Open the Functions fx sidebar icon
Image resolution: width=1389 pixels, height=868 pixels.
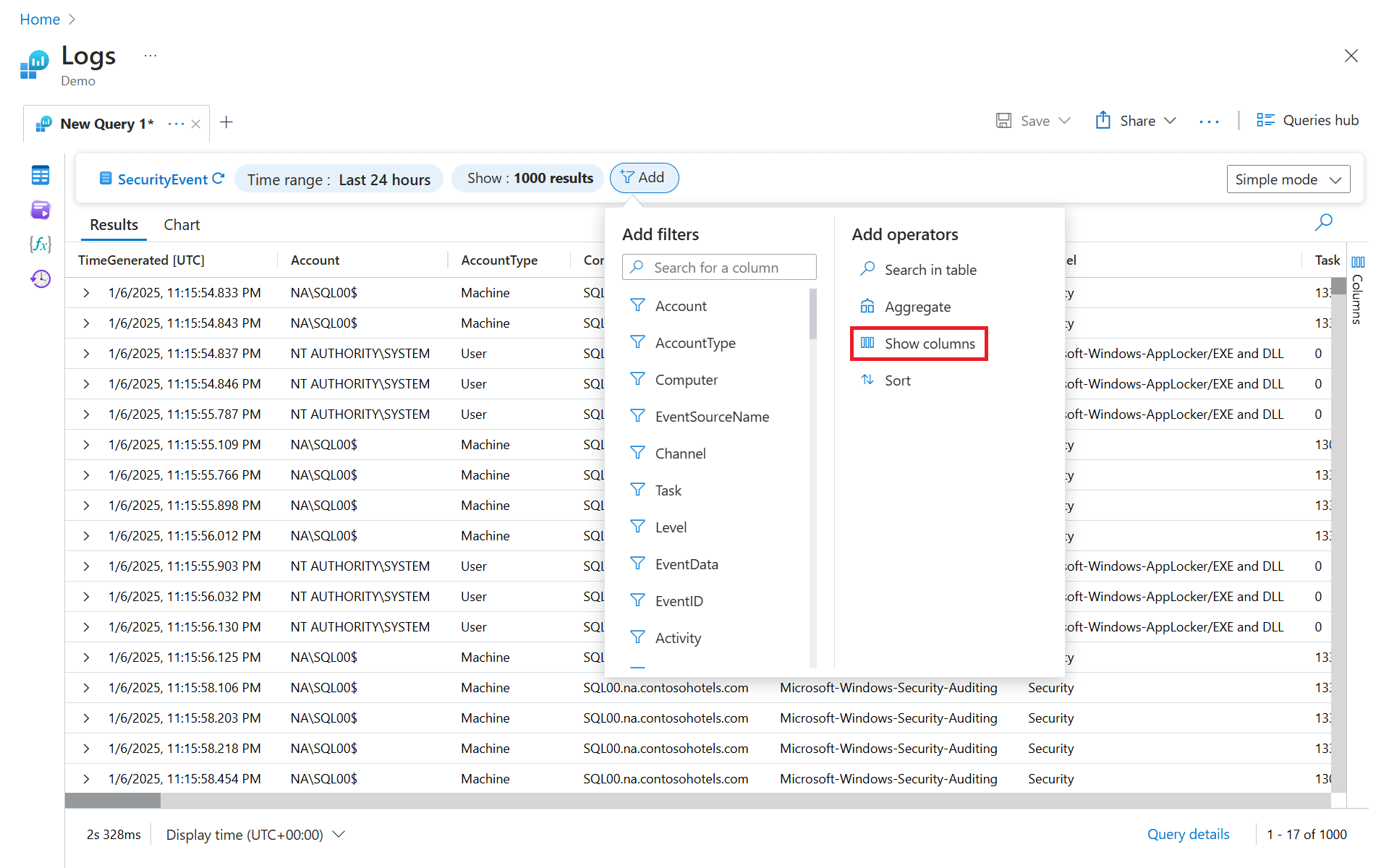(41, 244)
